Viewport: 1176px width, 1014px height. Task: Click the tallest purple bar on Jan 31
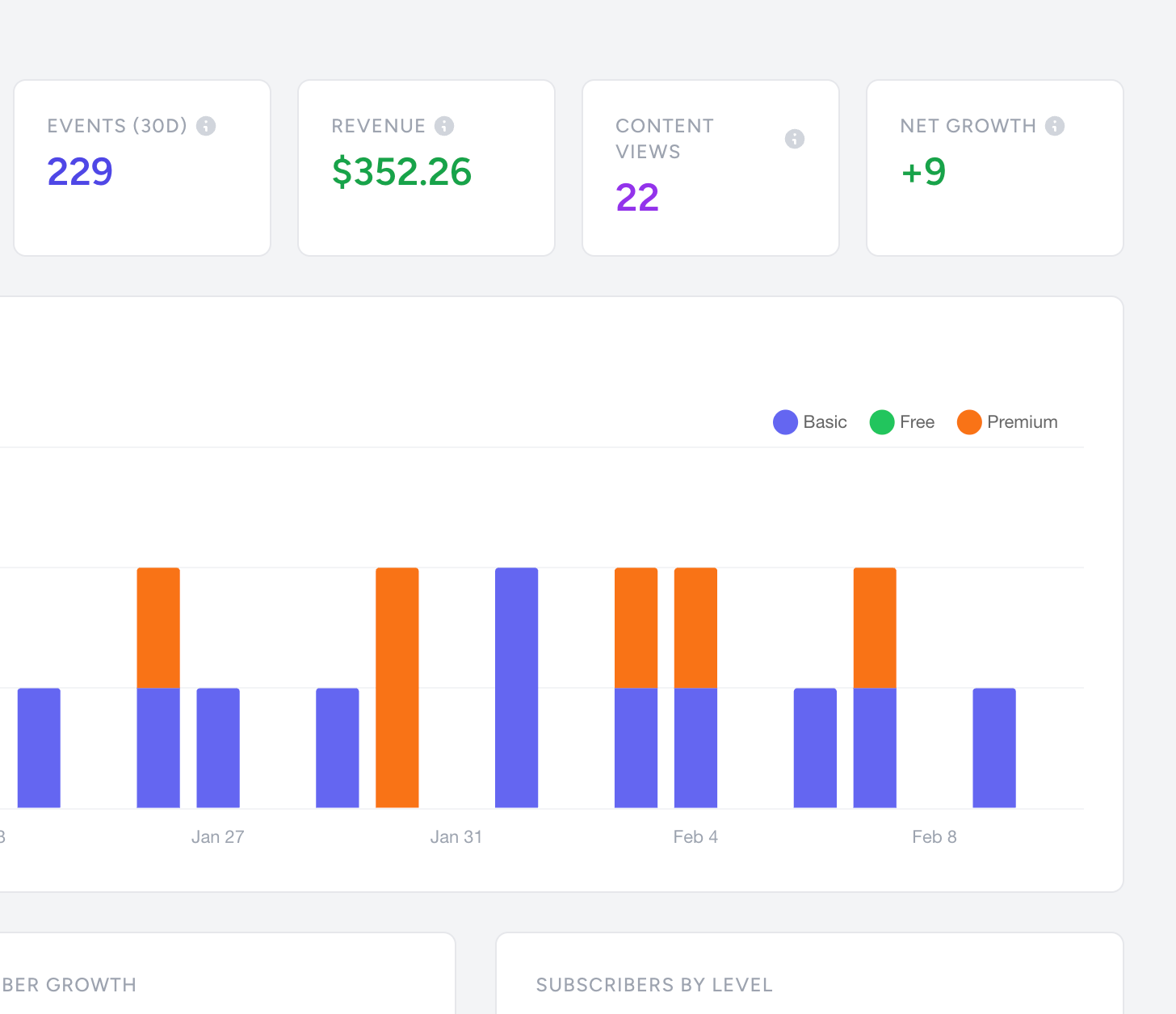click(x=516, y=686)
